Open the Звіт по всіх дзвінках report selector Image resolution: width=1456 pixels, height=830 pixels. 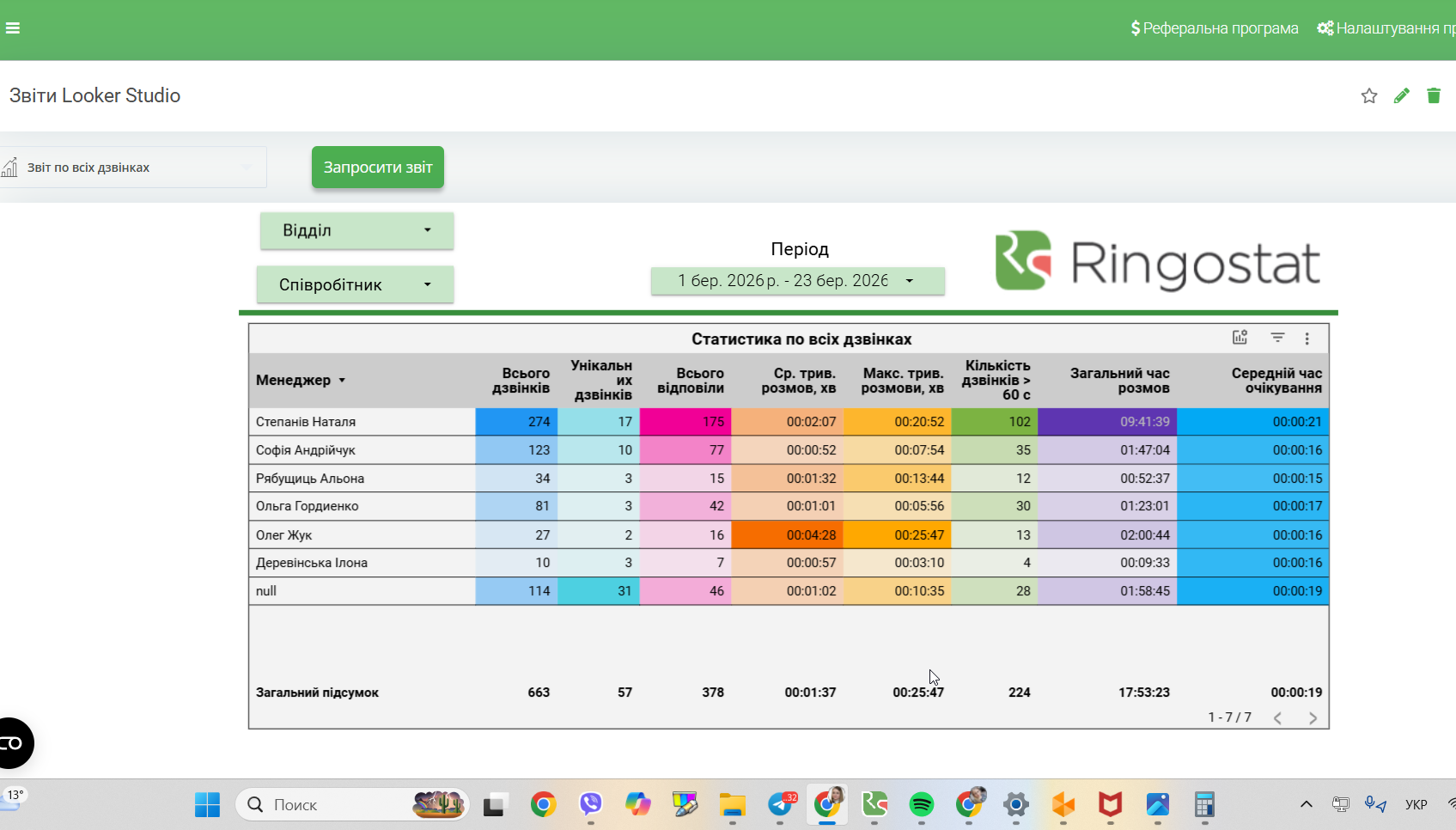click(x=133, y=168)
